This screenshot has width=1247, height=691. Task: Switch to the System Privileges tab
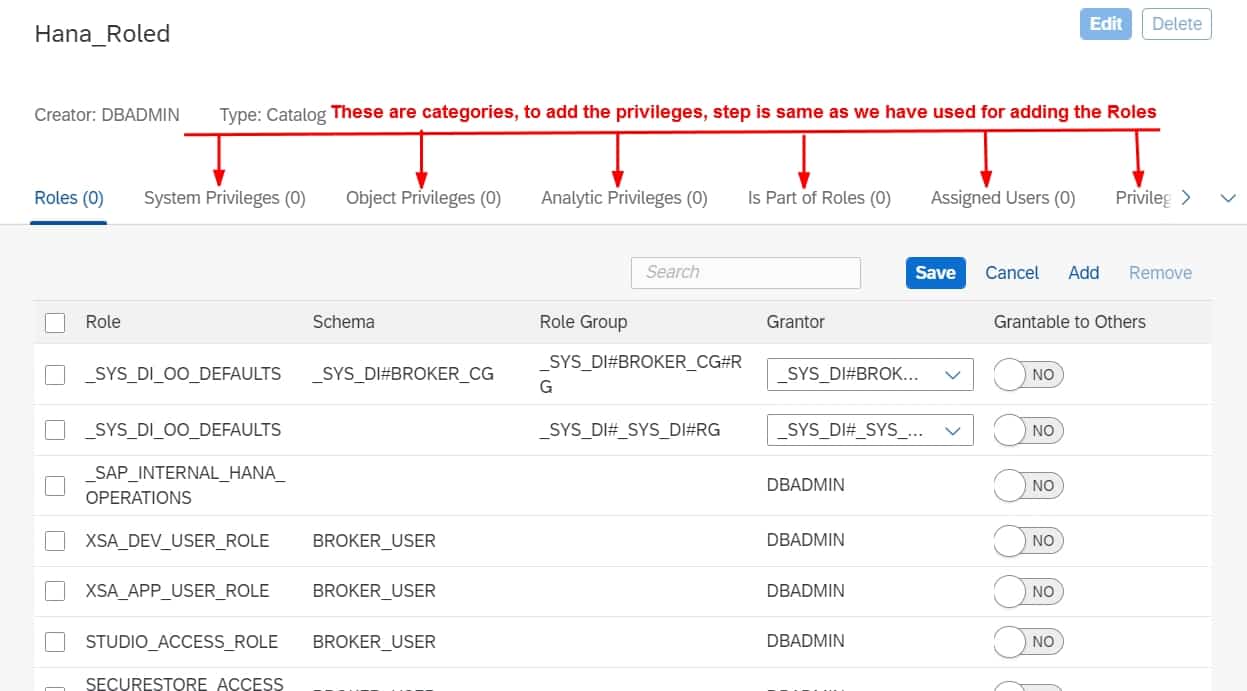pyautogui.click(x=224, y=197)
